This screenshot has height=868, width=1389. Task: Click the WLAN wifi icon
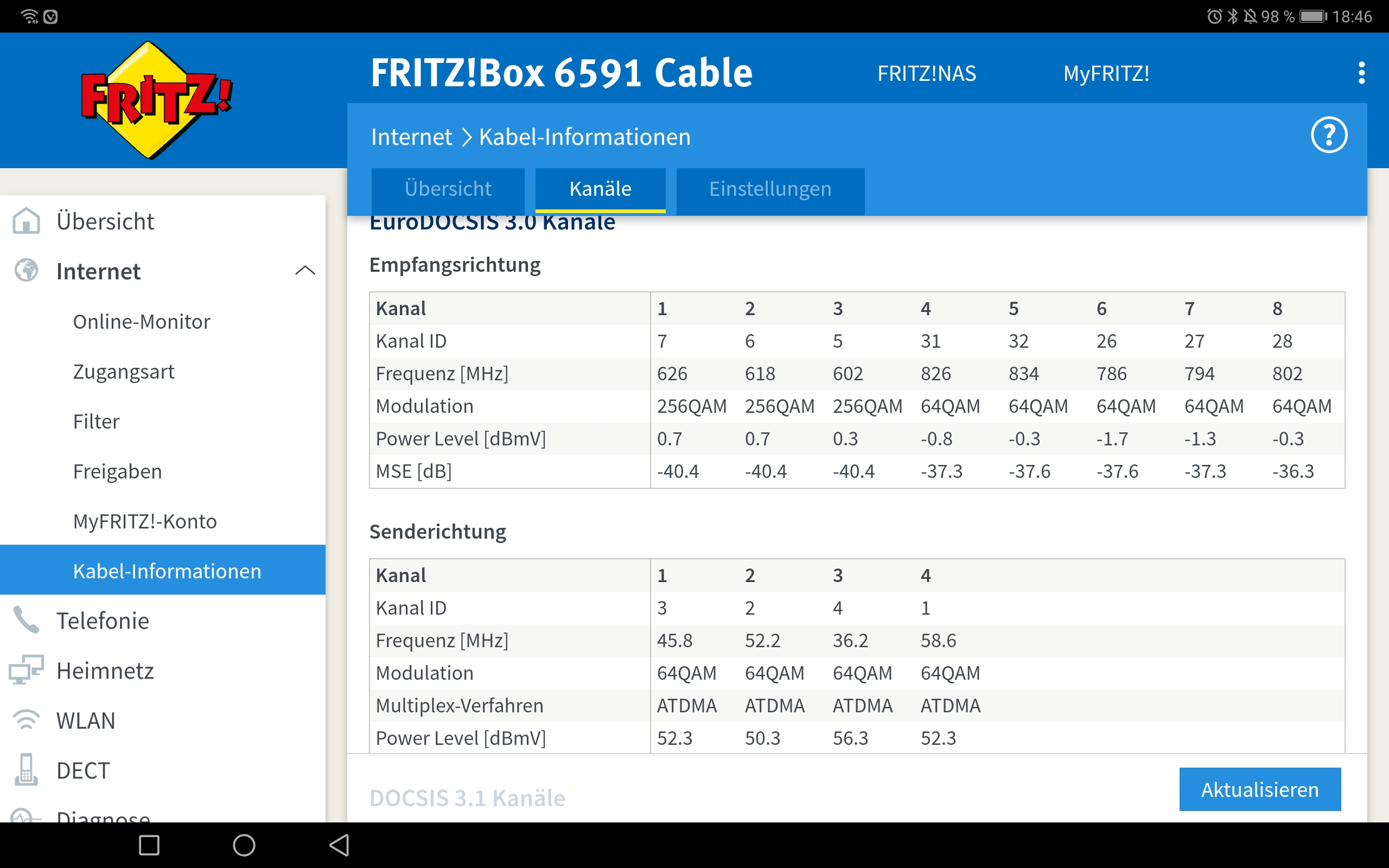coord(27,720)
